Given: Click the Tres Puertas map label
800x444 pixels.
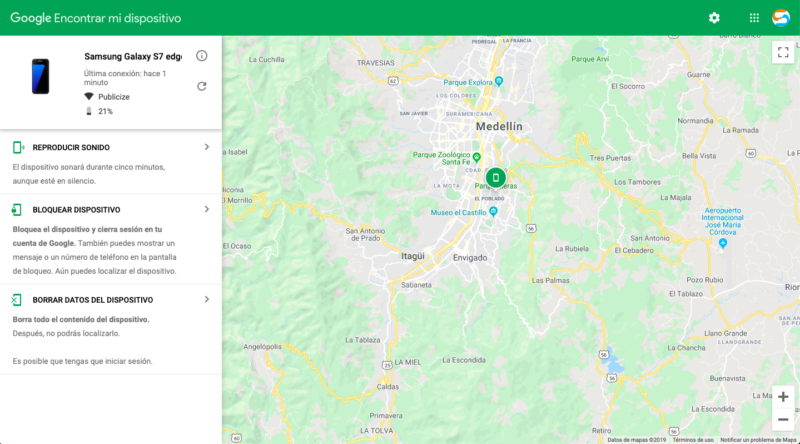Looking at the screenshot, I should coord(610,158).
